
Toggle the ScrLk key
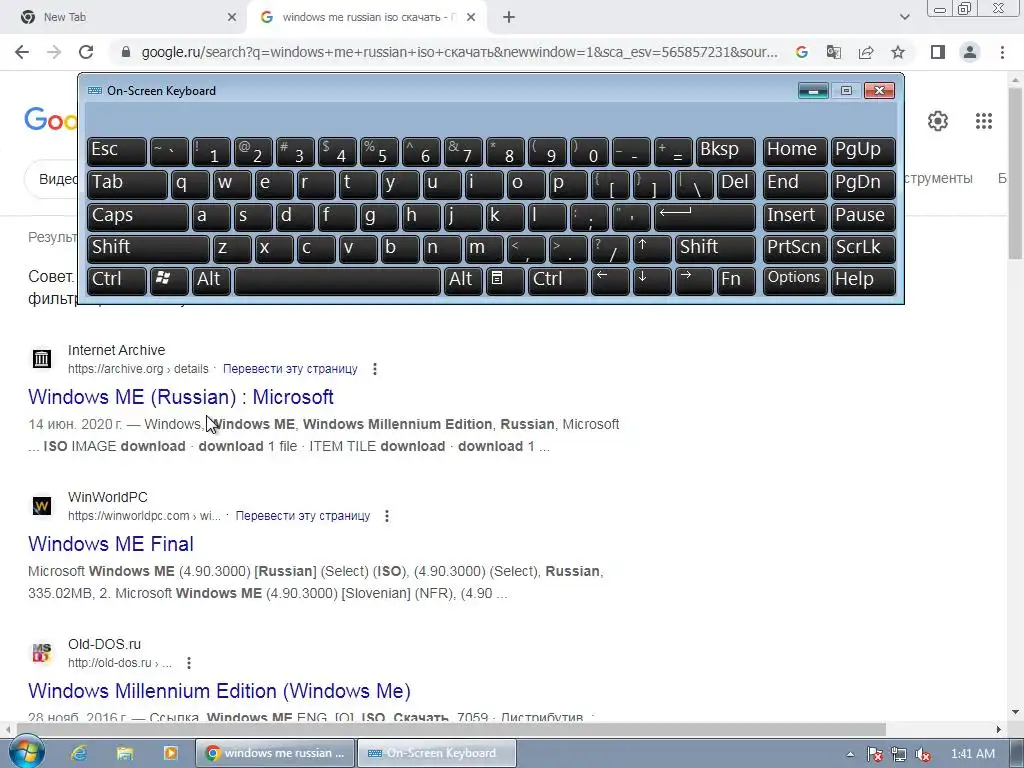pos(863,249)
